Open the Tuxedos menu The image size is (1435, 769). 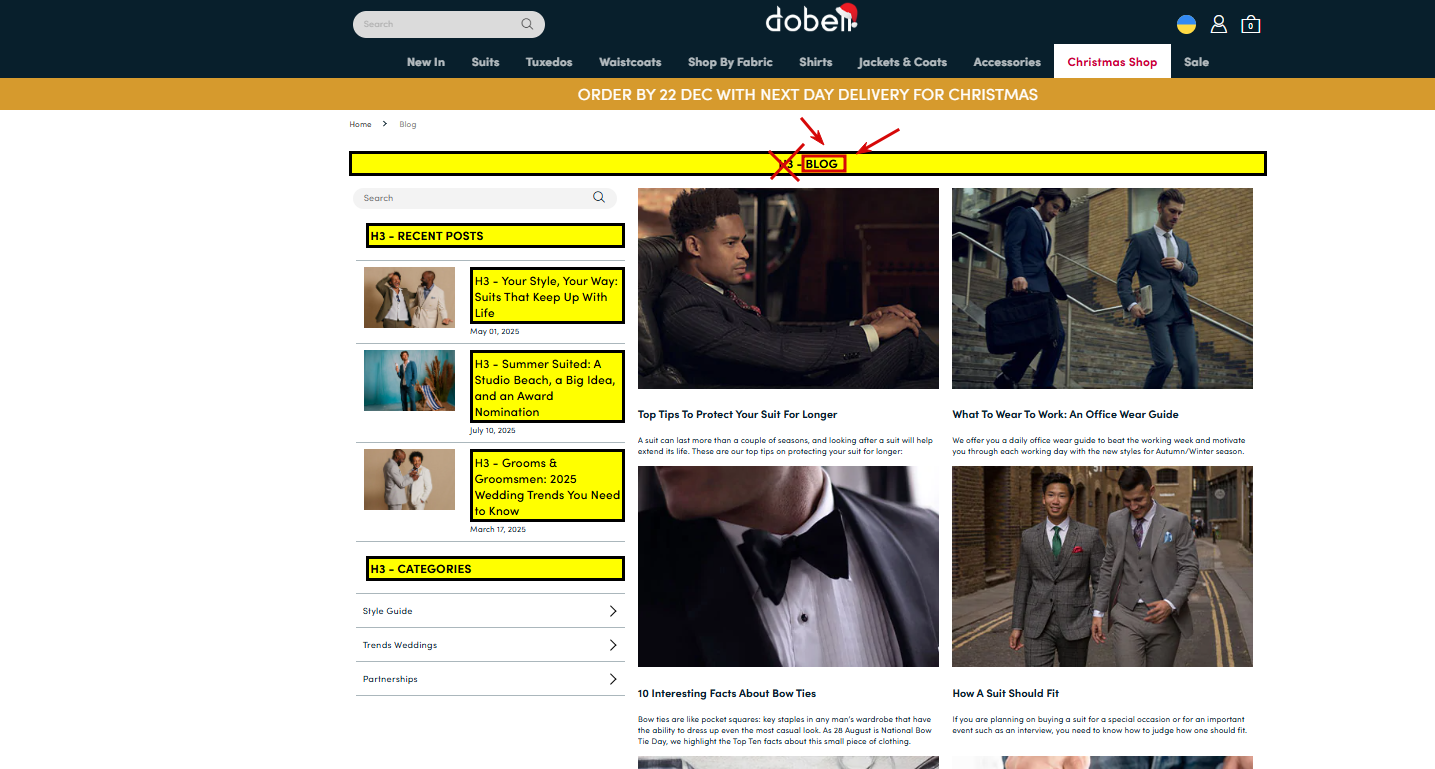pyautogui.click(x=549, y=62)
